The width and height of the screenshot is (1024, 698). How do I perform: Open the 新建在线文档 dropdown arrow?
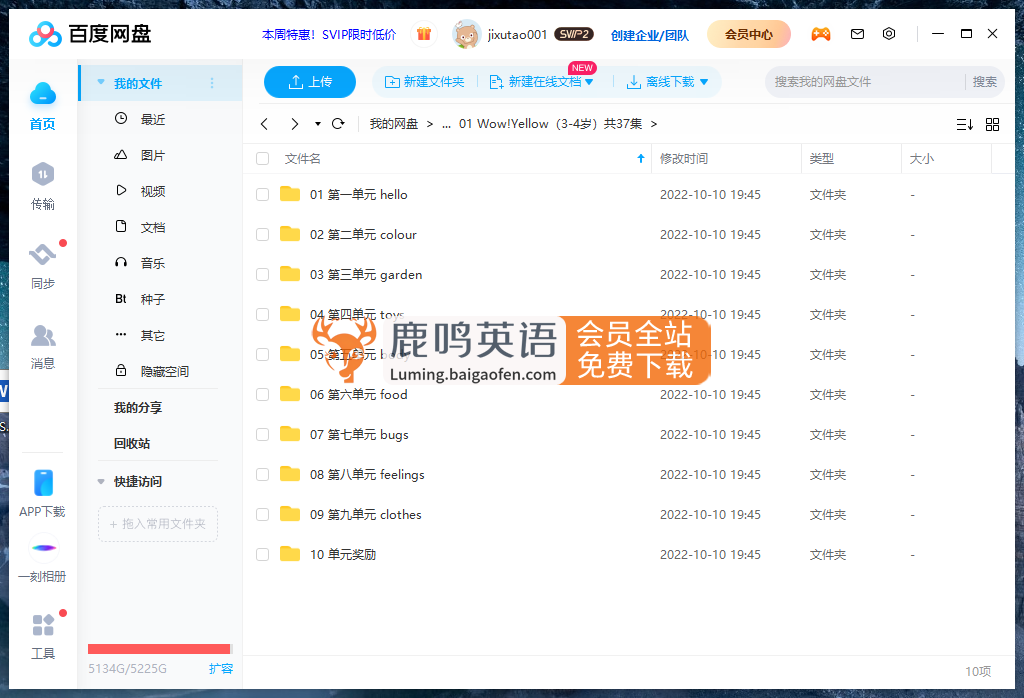(591, 82)
